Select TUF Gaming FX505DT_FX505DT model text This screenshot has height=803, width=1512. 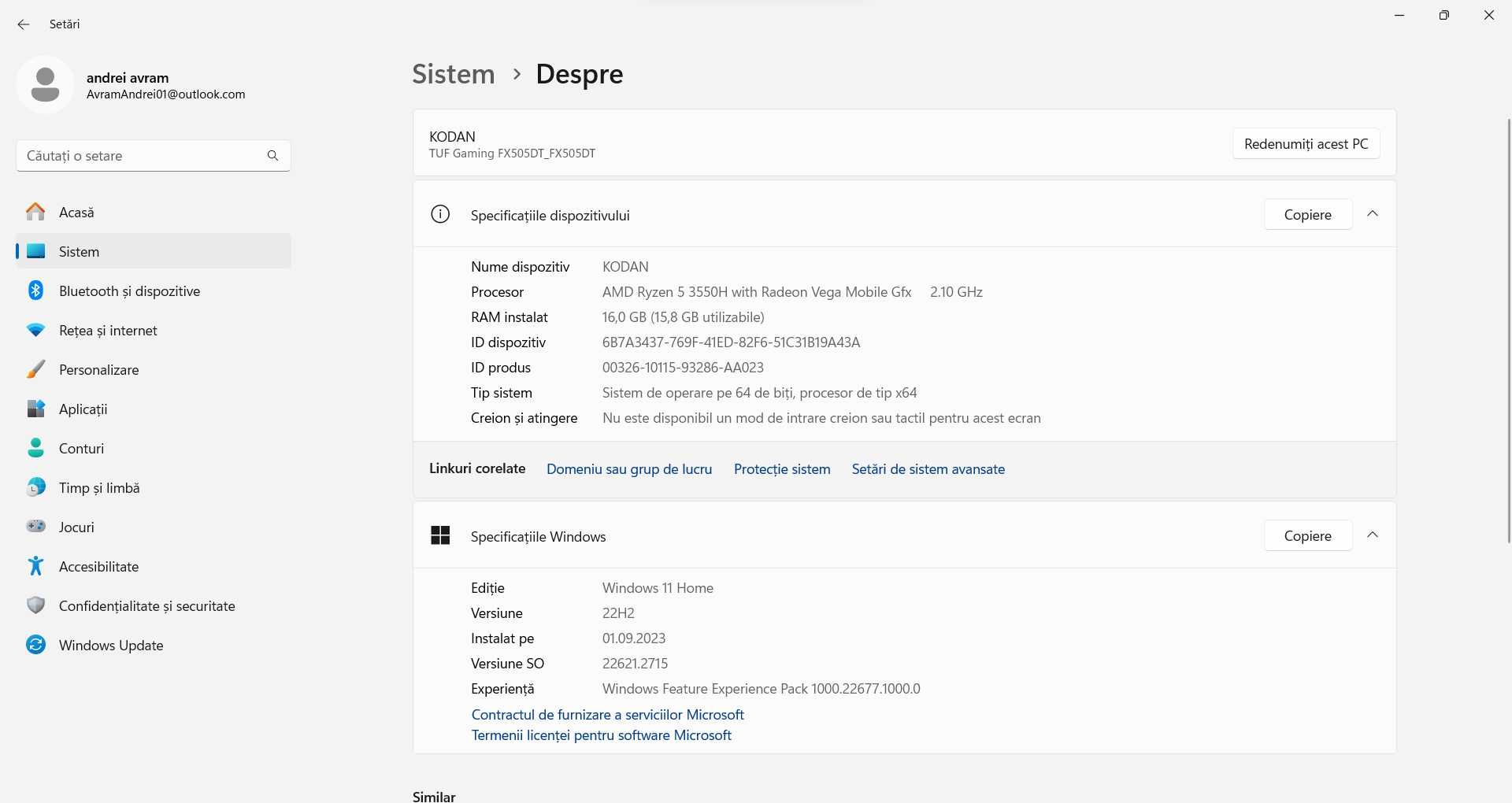click(x=512, y=154)
